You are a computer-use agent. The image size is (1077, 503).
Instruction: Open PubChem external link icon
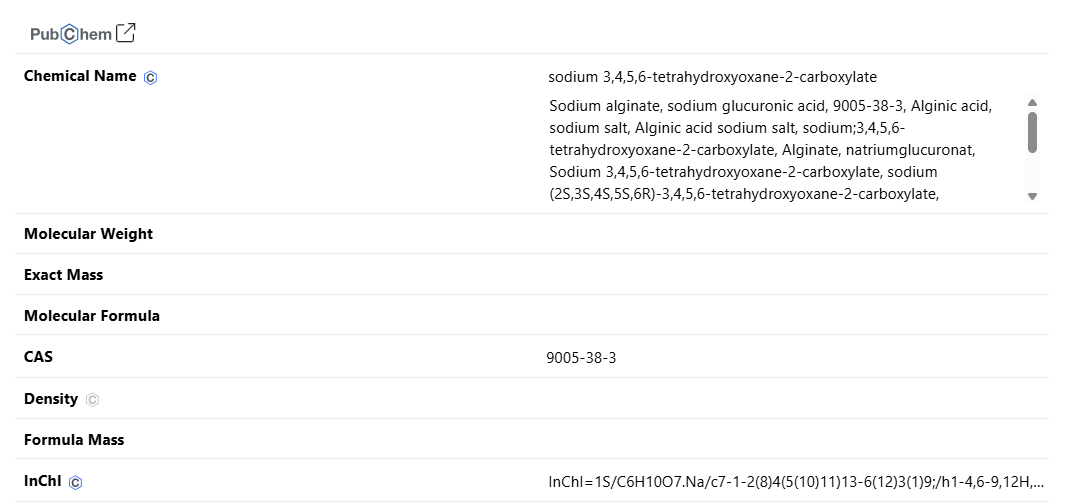click(x=126, y=33)
